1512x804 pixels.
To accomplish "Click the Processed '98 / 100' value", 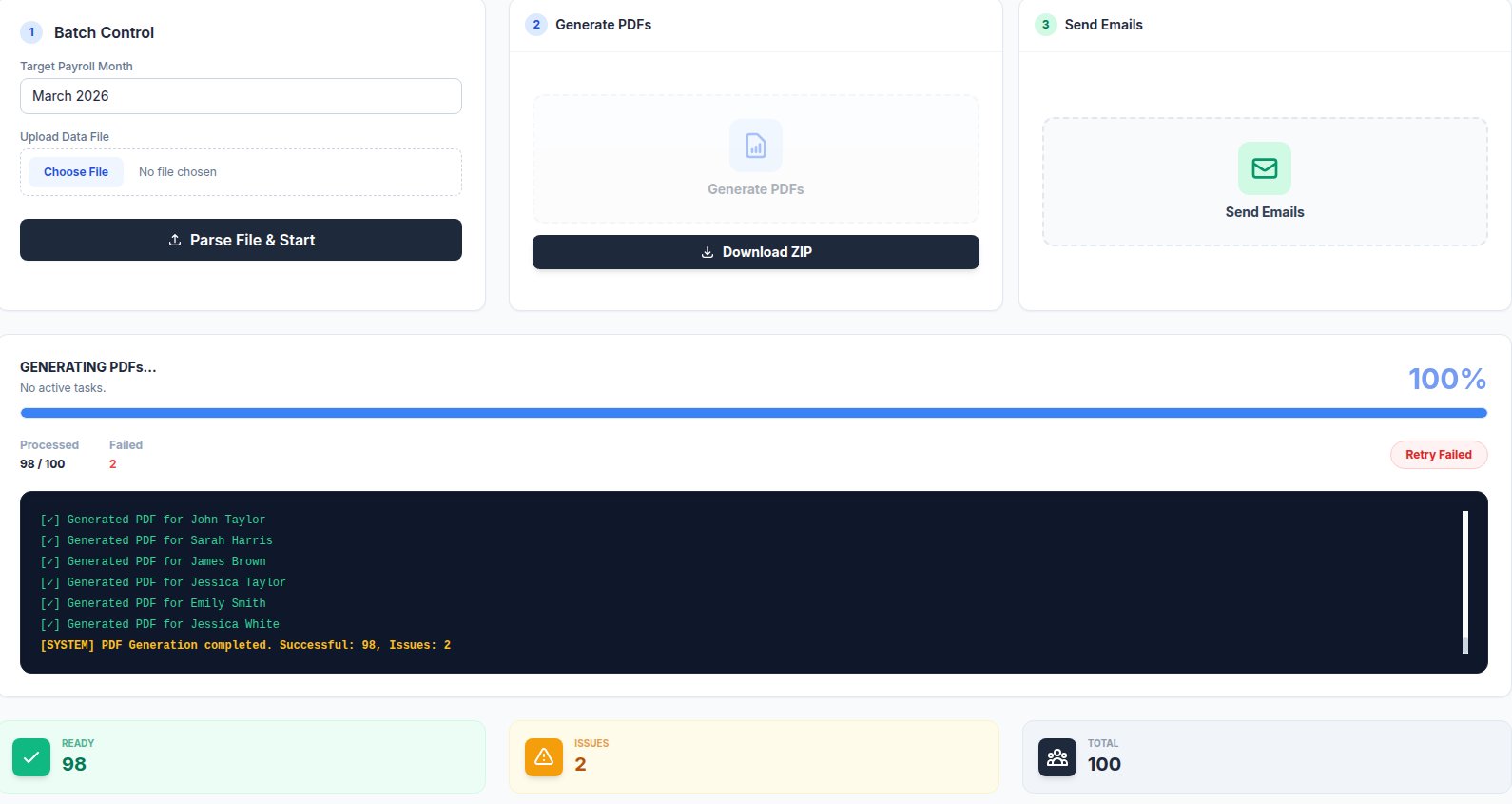I will pos(43,464).
